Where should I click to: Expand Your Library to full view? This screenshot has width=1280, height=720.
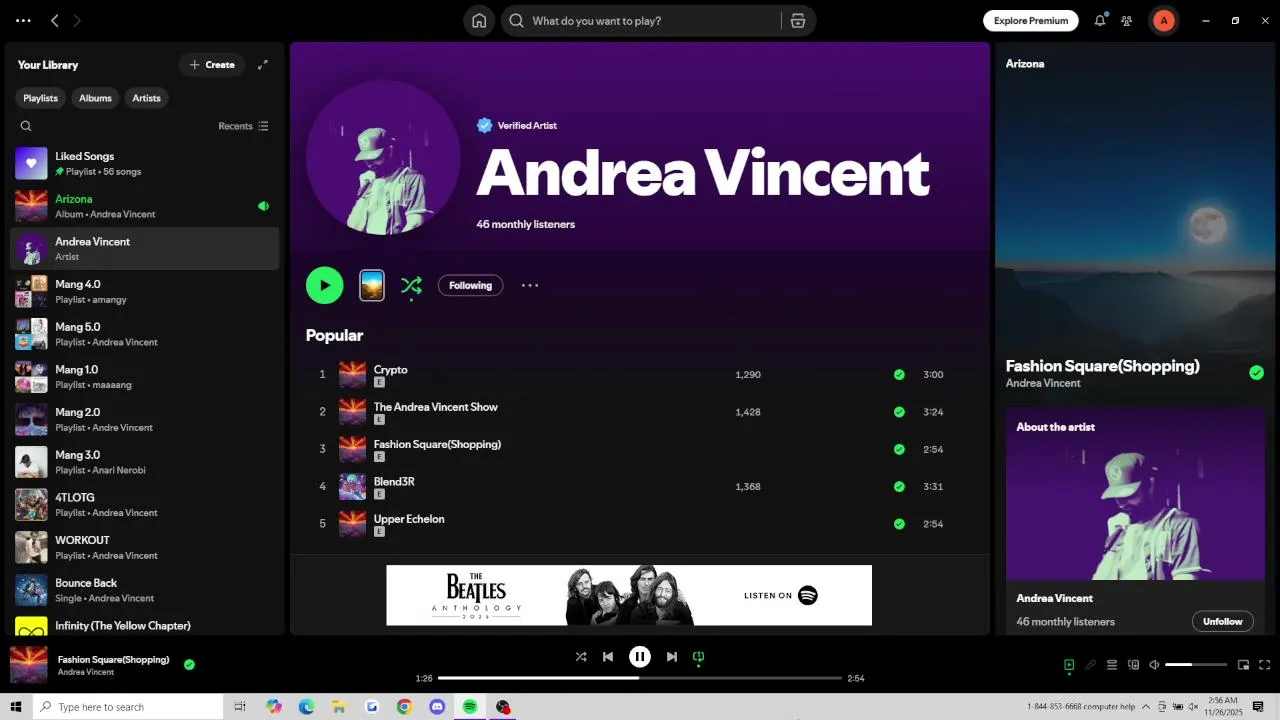263,65
